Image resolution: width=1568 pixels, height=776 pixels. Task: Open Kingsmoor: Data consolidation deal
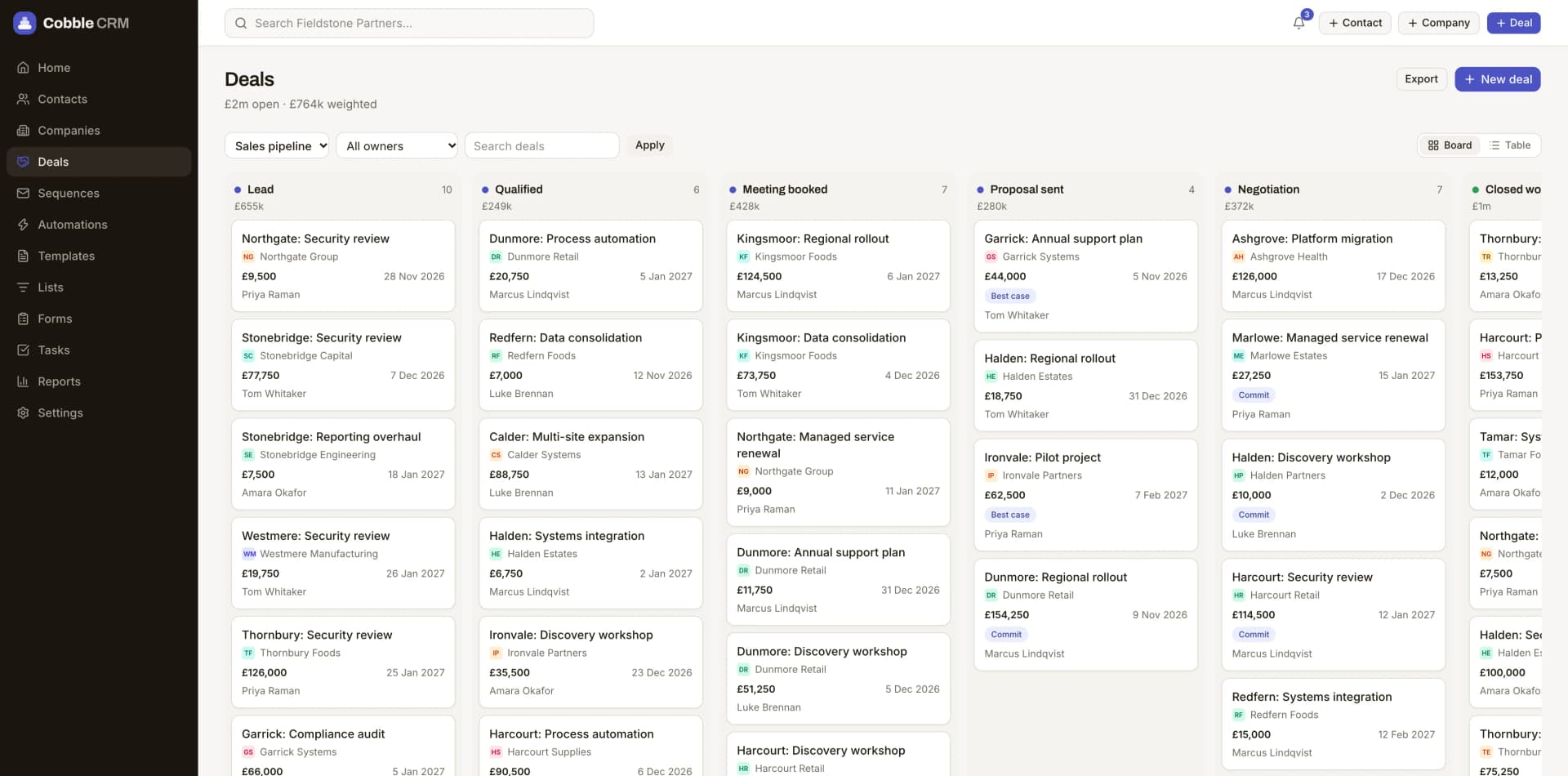pos(838,365)
